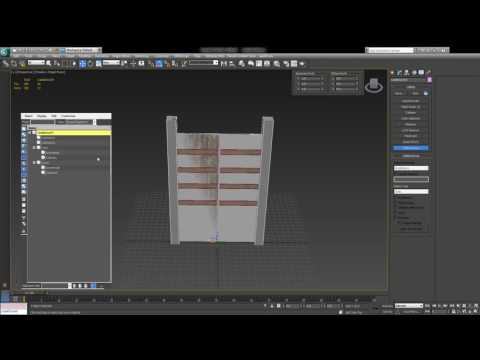Click the Play Animation button

440,306
